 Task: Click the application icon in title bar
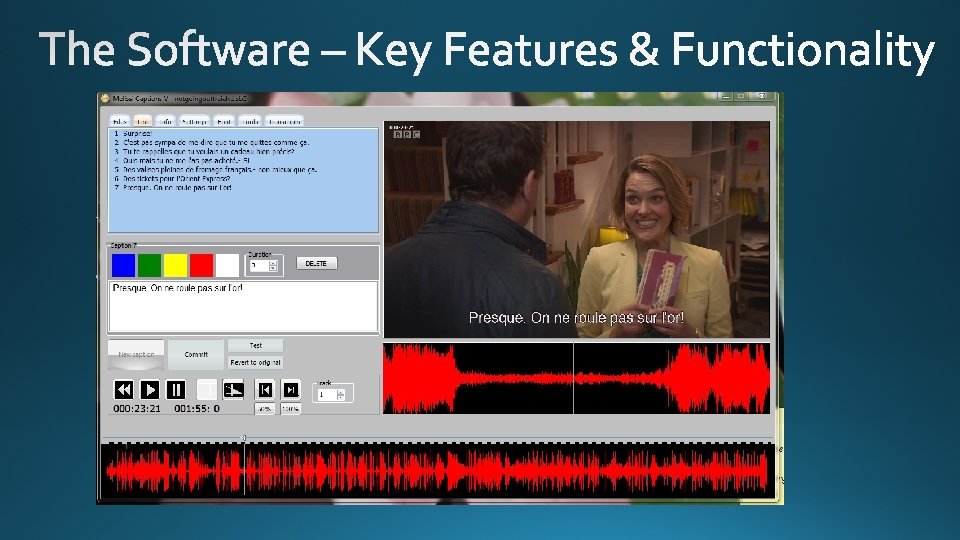pyautogui.click(x=105, y=98)
